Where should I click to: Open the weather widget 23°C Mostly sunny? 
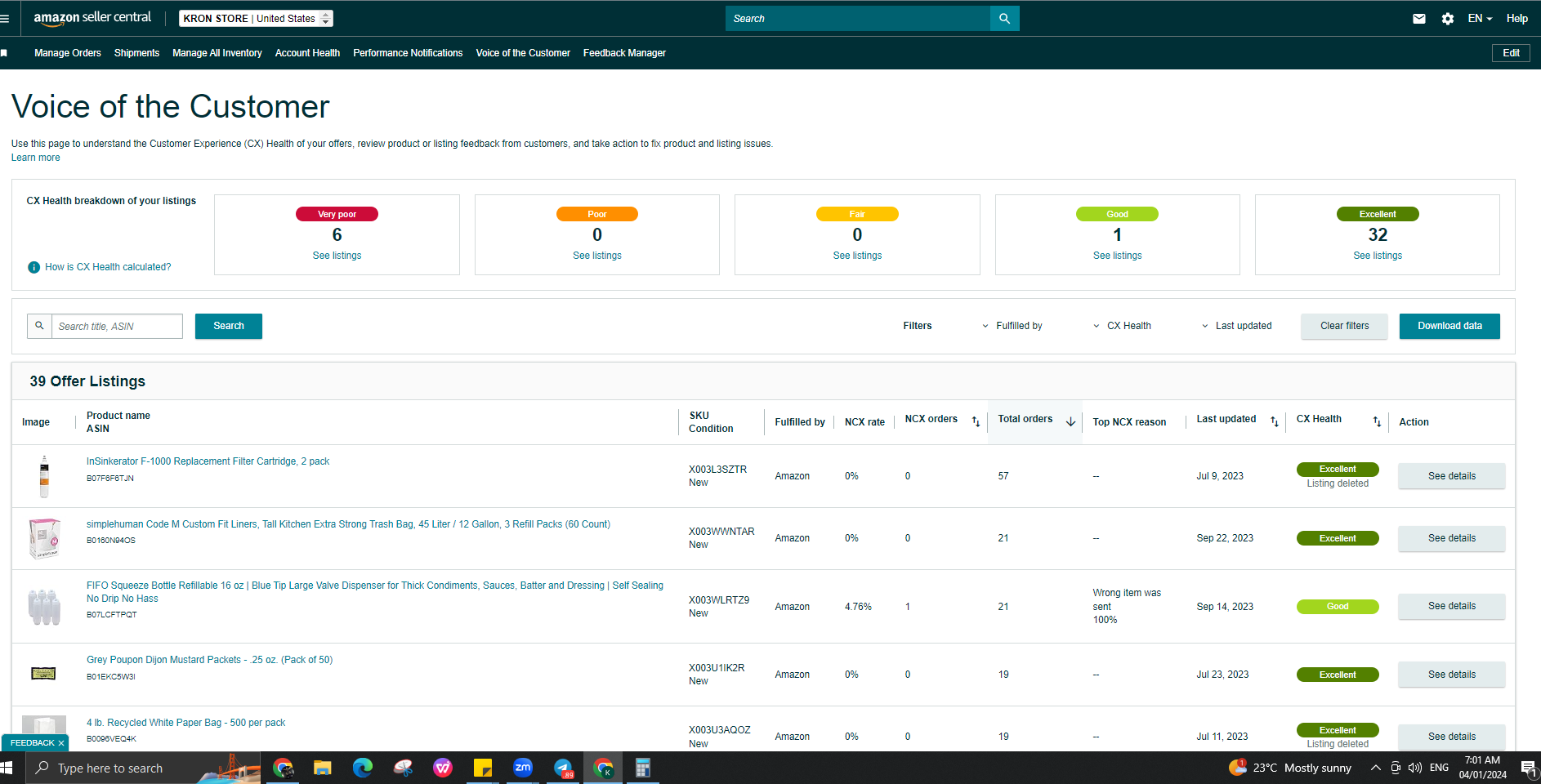coord(1290,768)
